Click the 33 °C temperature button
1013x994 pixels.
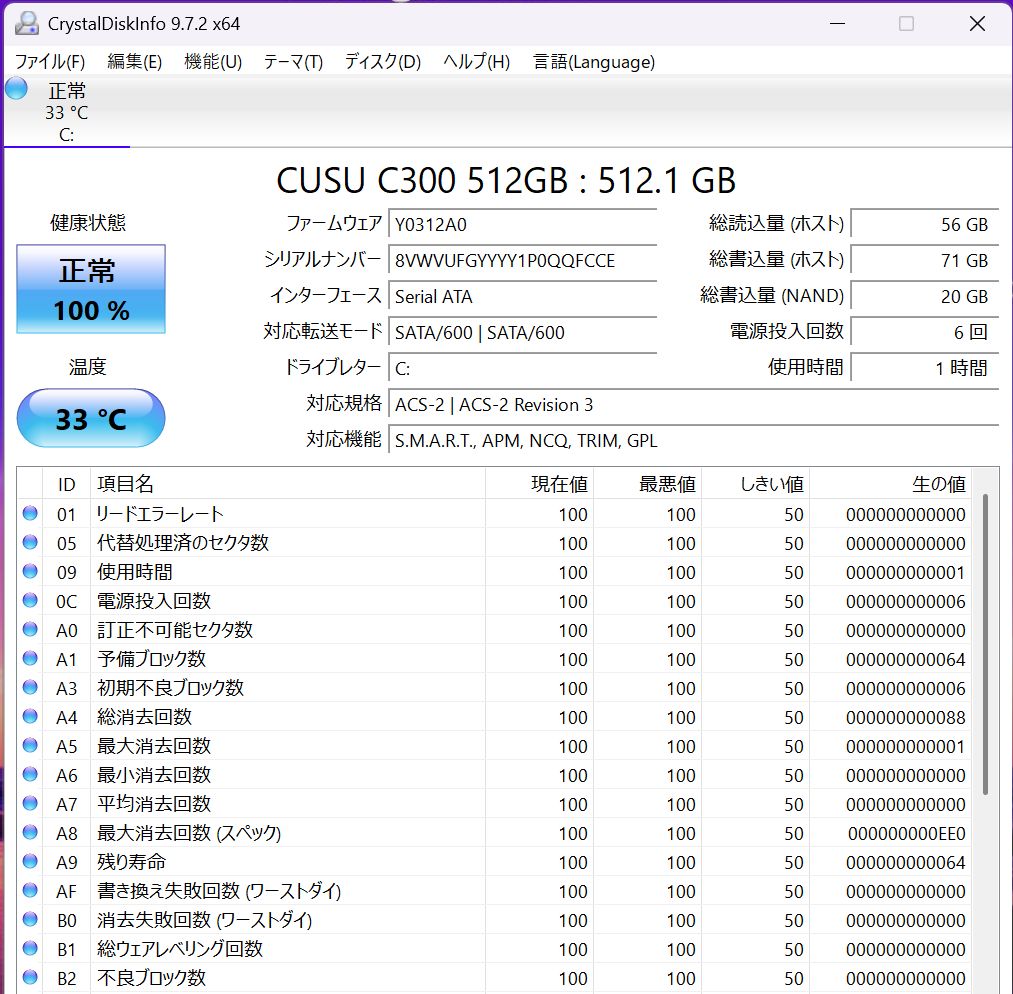point(91,418)
